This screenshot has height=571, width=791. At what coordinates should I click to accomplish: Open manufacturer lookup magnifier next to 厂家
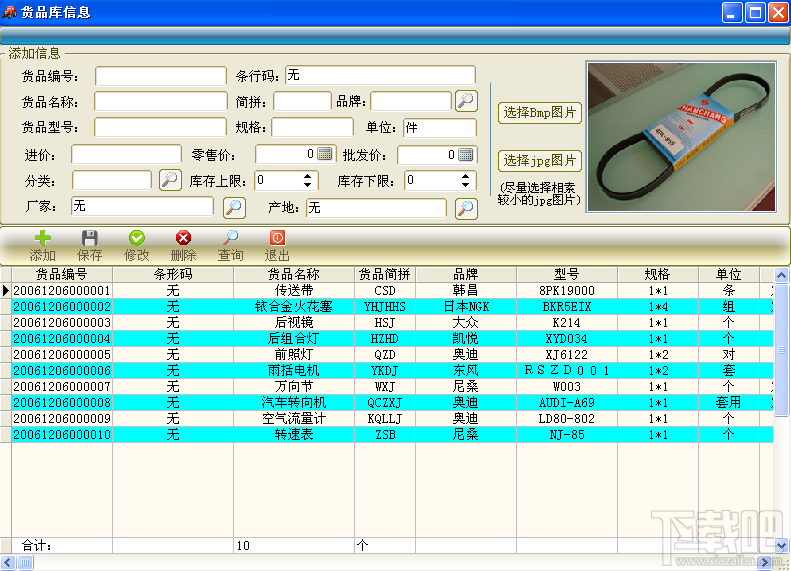point(234,207)
